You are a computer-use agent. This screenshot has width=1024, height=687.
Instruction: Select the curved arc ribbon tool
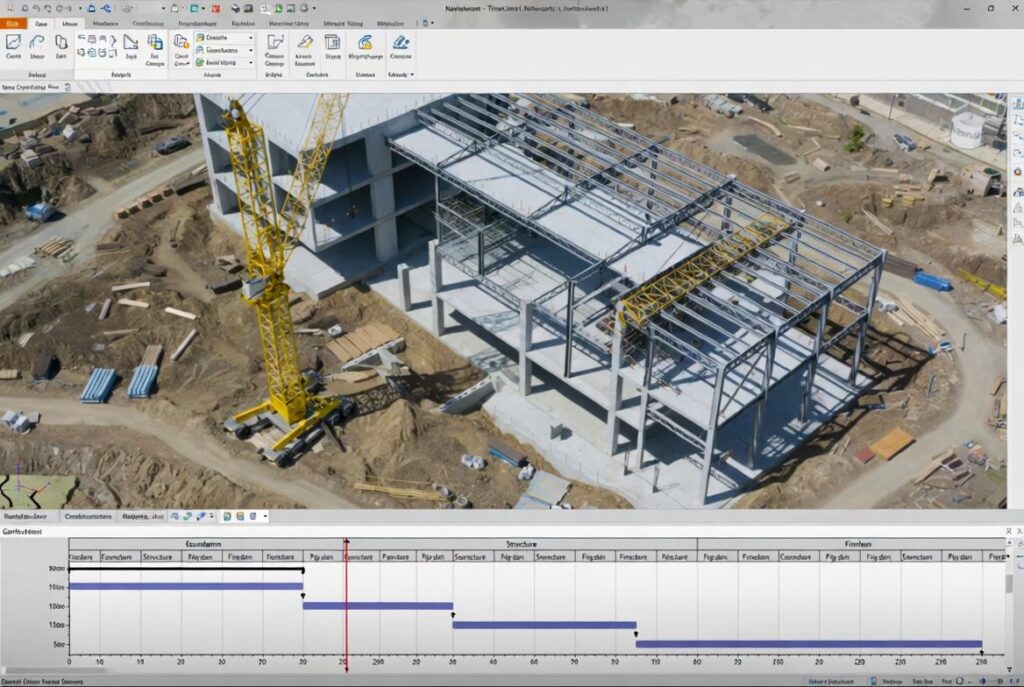point(37,43)
